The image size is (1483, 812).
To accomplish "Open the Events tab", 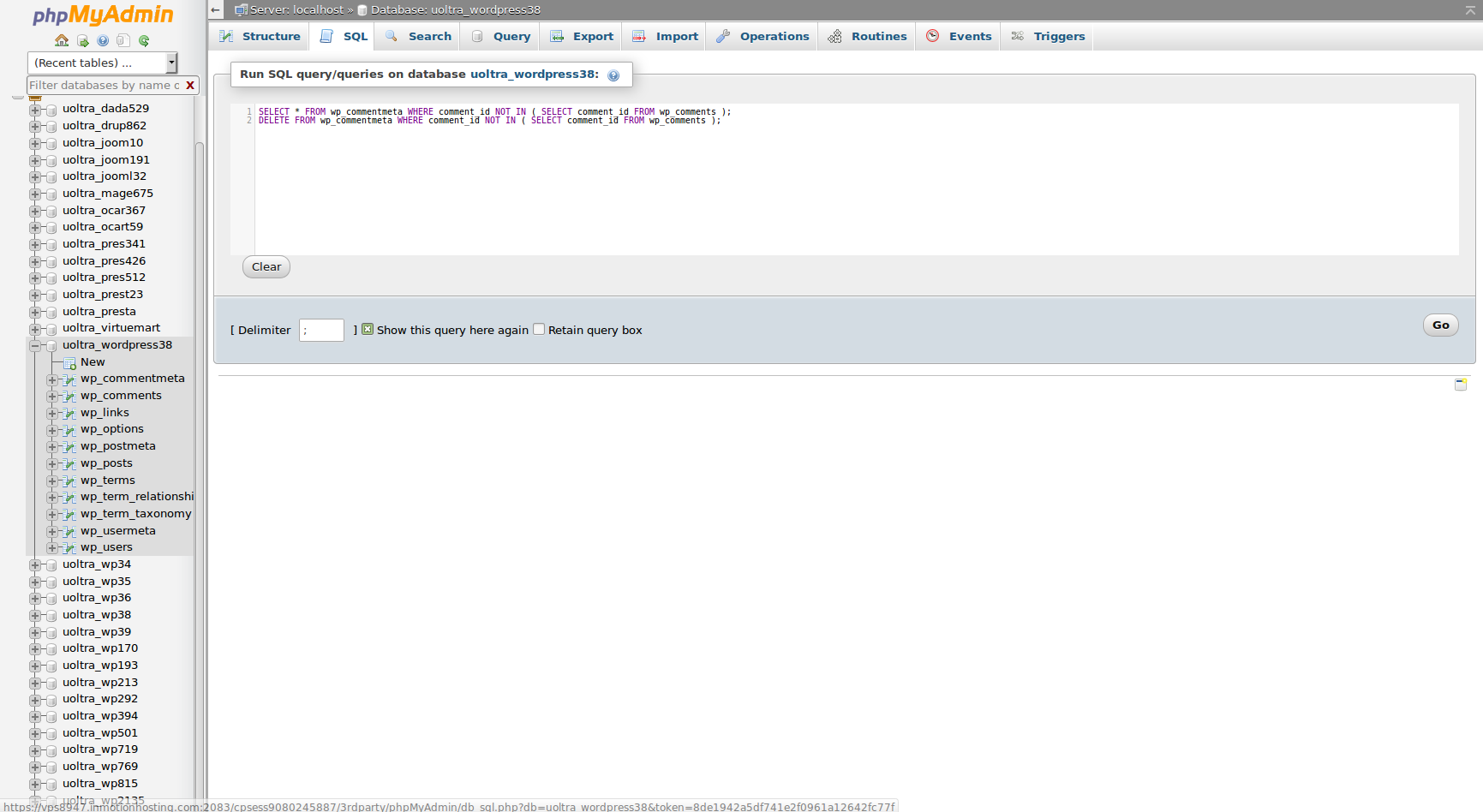I will coord(959,36).
